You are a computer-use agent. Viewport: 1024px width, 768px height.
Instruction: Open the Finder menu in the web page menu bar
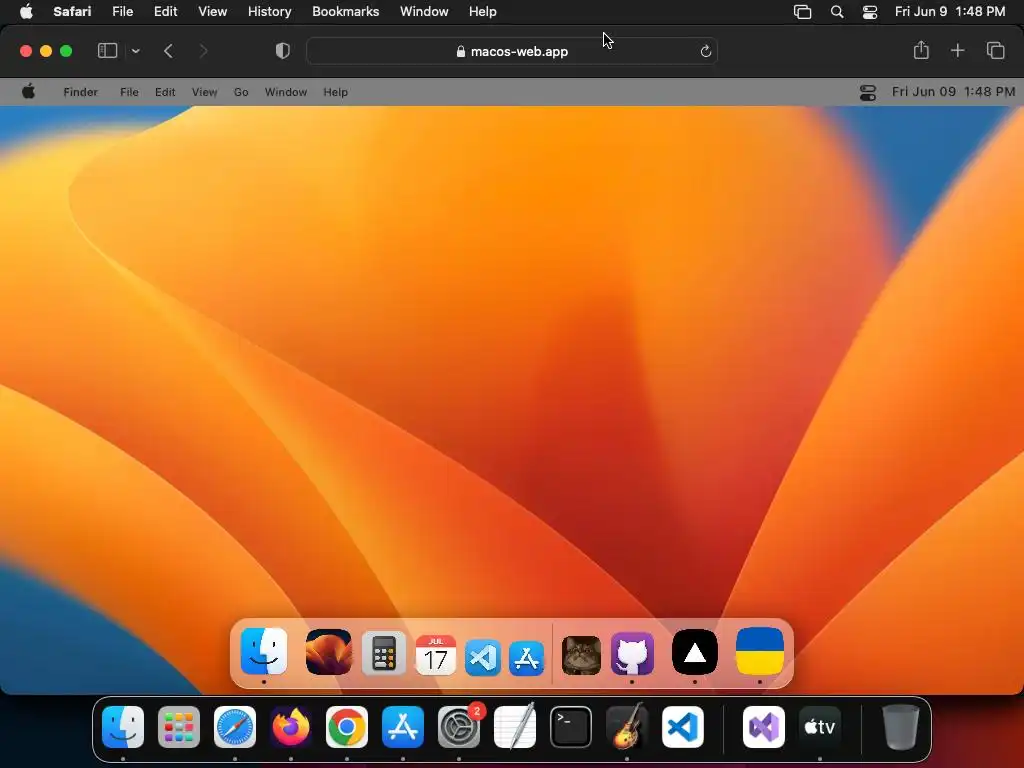click(80, 92)
